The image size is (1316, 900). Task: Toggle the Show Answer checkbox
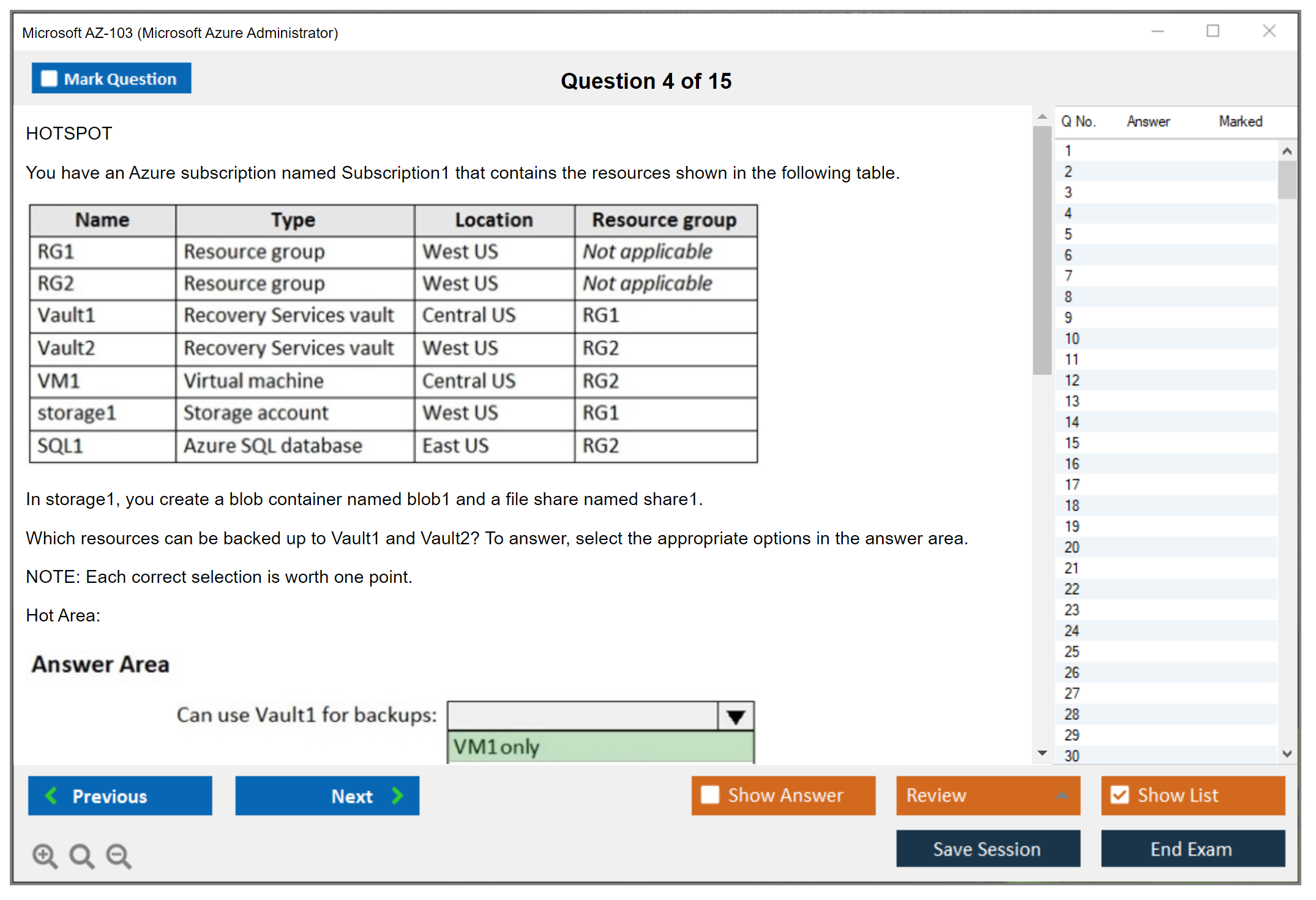pyautogui.click(x=710, y=795)
